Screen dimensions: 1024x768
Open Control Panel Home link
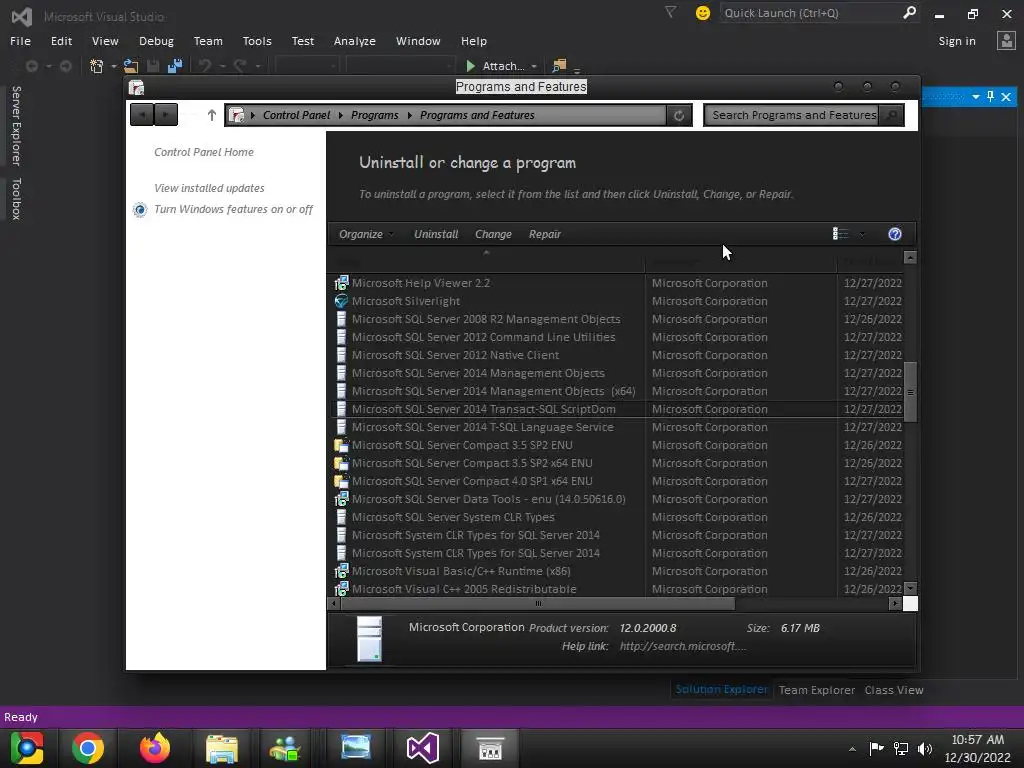point(204,152)
